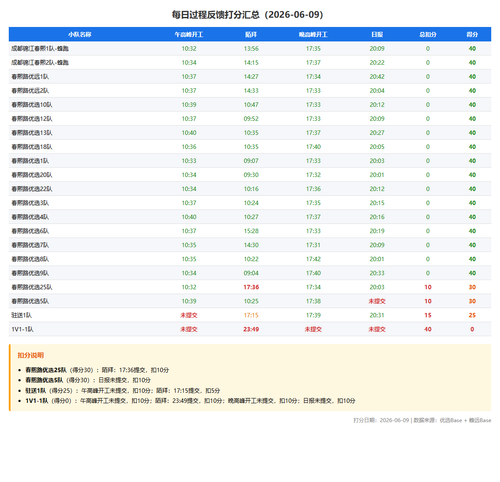Click the 晚高峰开工 time 17:32
This screenshot has width=500, height=482.
click(313, 175)
